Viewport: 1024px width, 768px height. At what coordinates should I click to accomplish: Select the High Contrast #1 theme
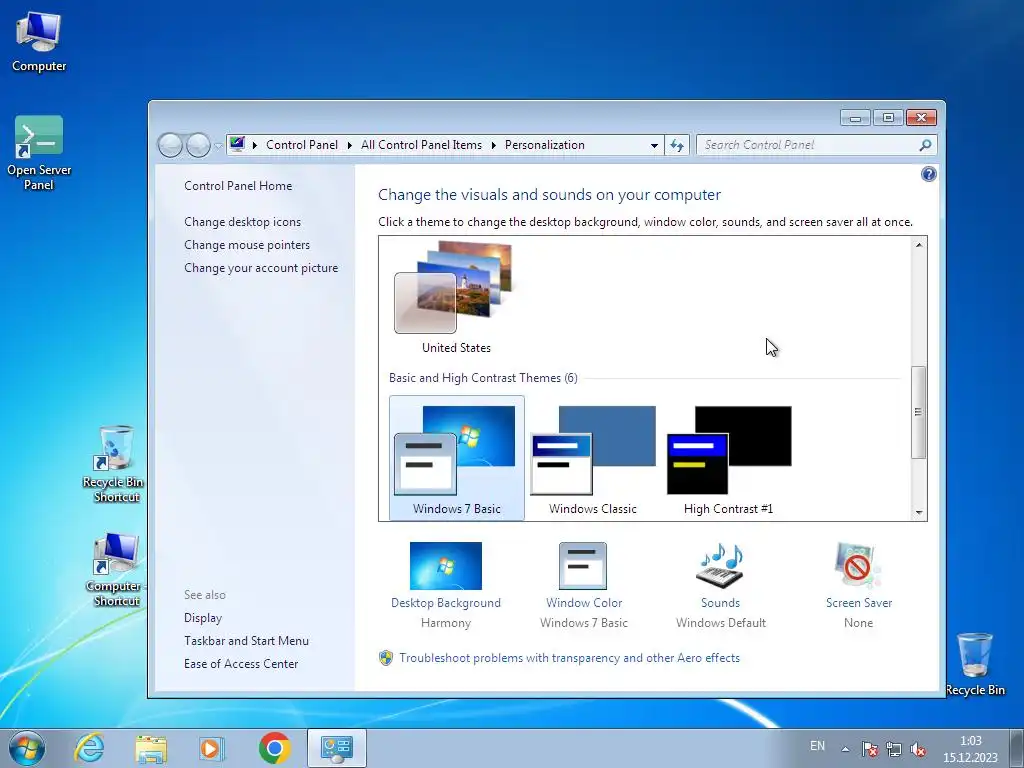tap(728, 458)
